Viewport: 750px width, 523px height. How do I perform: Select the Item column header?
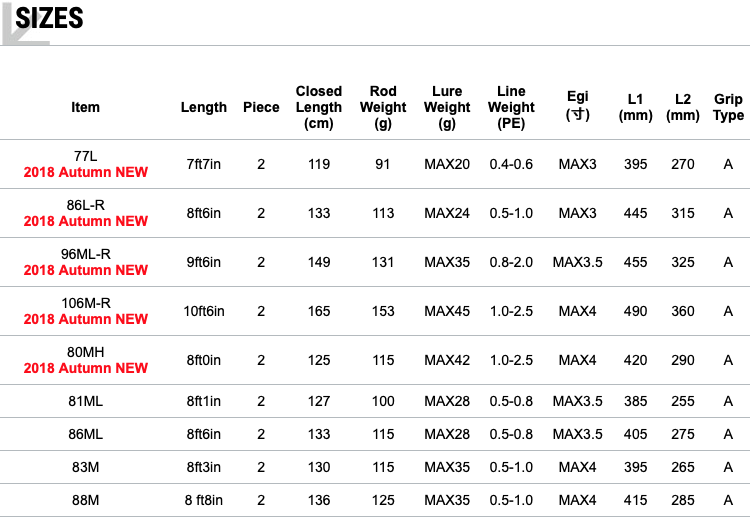(x=86, y=107)
